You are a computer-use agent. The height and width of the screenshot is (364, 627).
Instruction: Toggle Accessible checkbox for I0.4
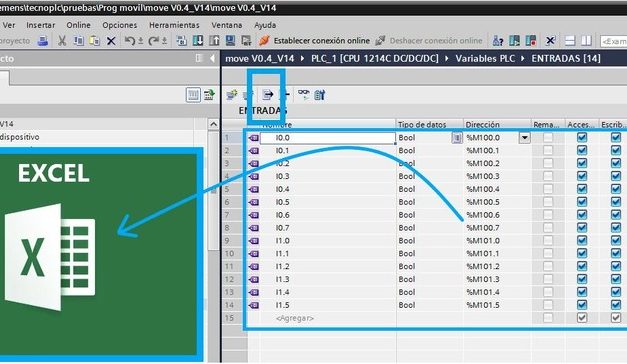coord(582,189)
